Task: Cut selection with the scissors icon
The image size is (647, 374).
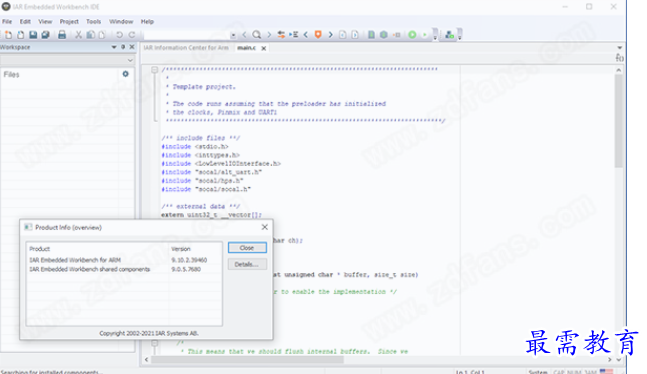Action: click(78, 35)
